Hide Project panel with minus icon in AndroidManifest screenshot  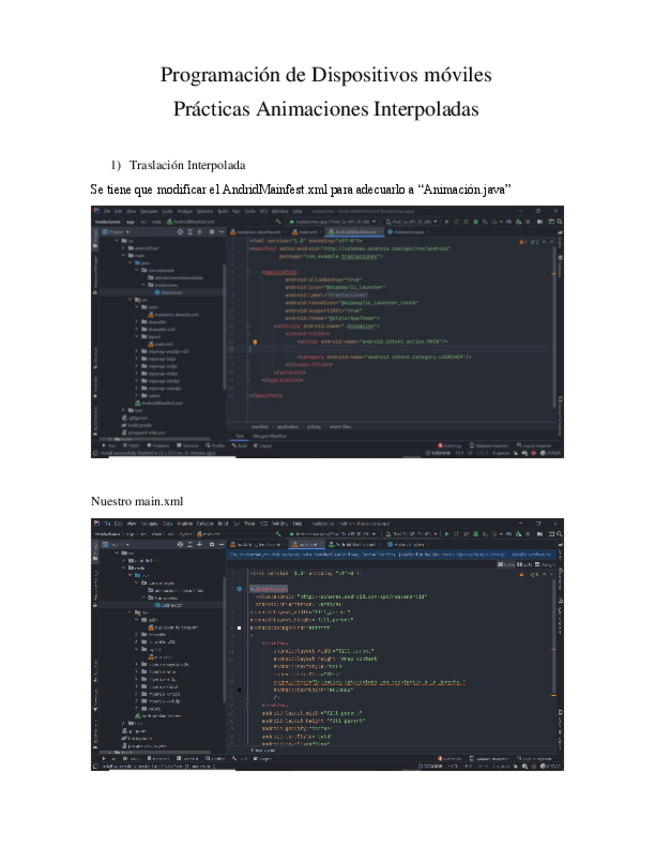(221, 231)
